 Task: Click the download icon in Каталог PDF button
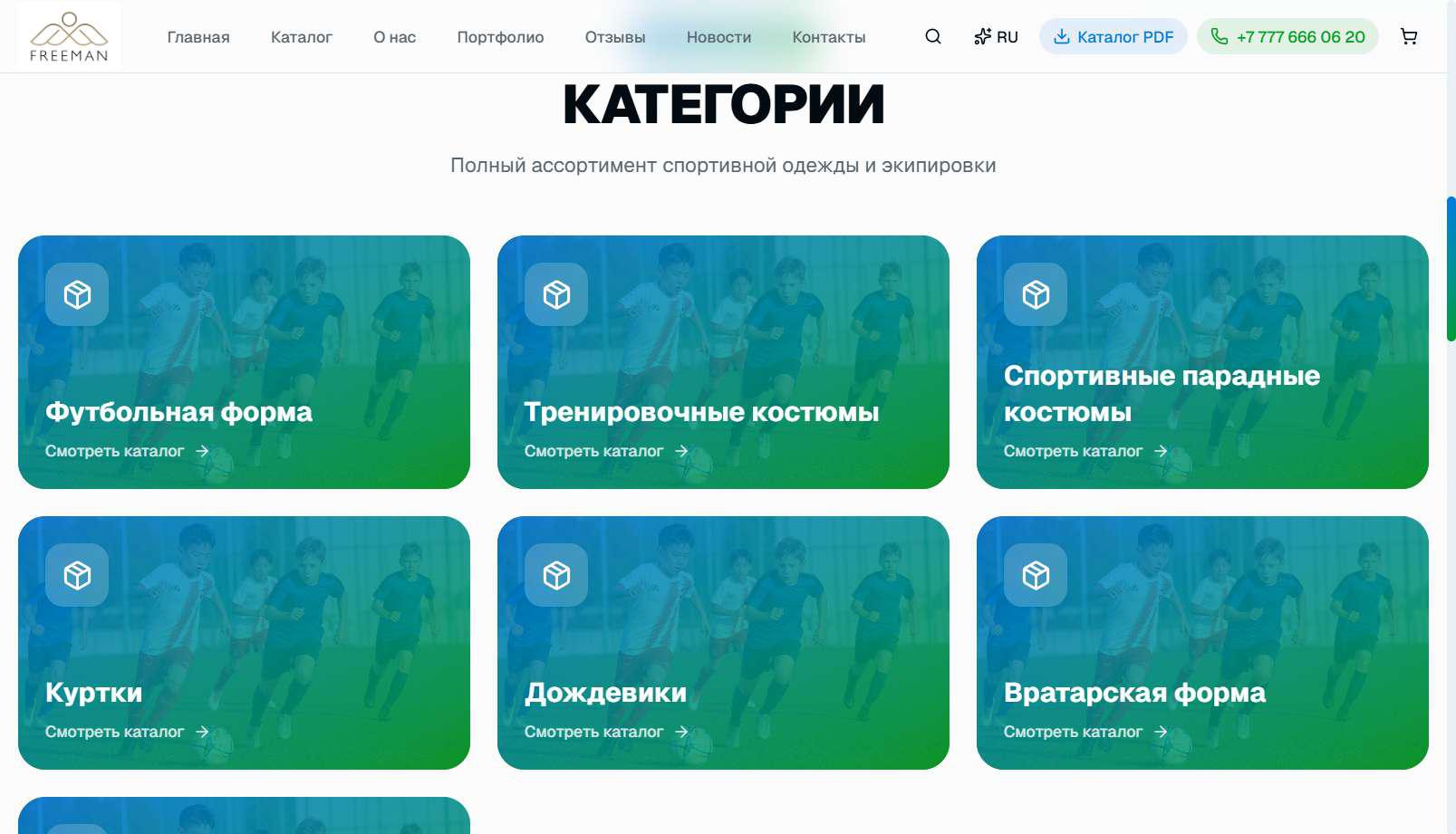(x=1062, y=36)
